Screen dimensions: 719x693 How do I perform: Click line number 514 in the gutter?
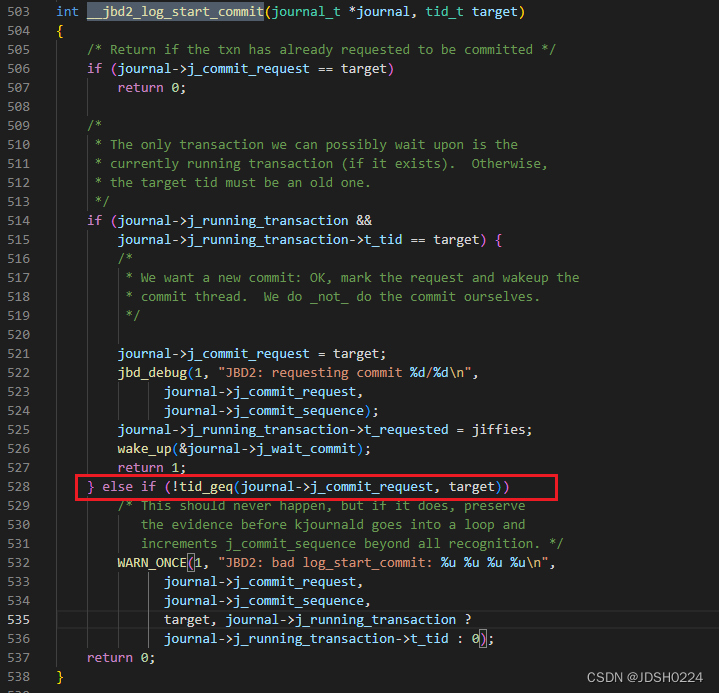pos(18,221)
